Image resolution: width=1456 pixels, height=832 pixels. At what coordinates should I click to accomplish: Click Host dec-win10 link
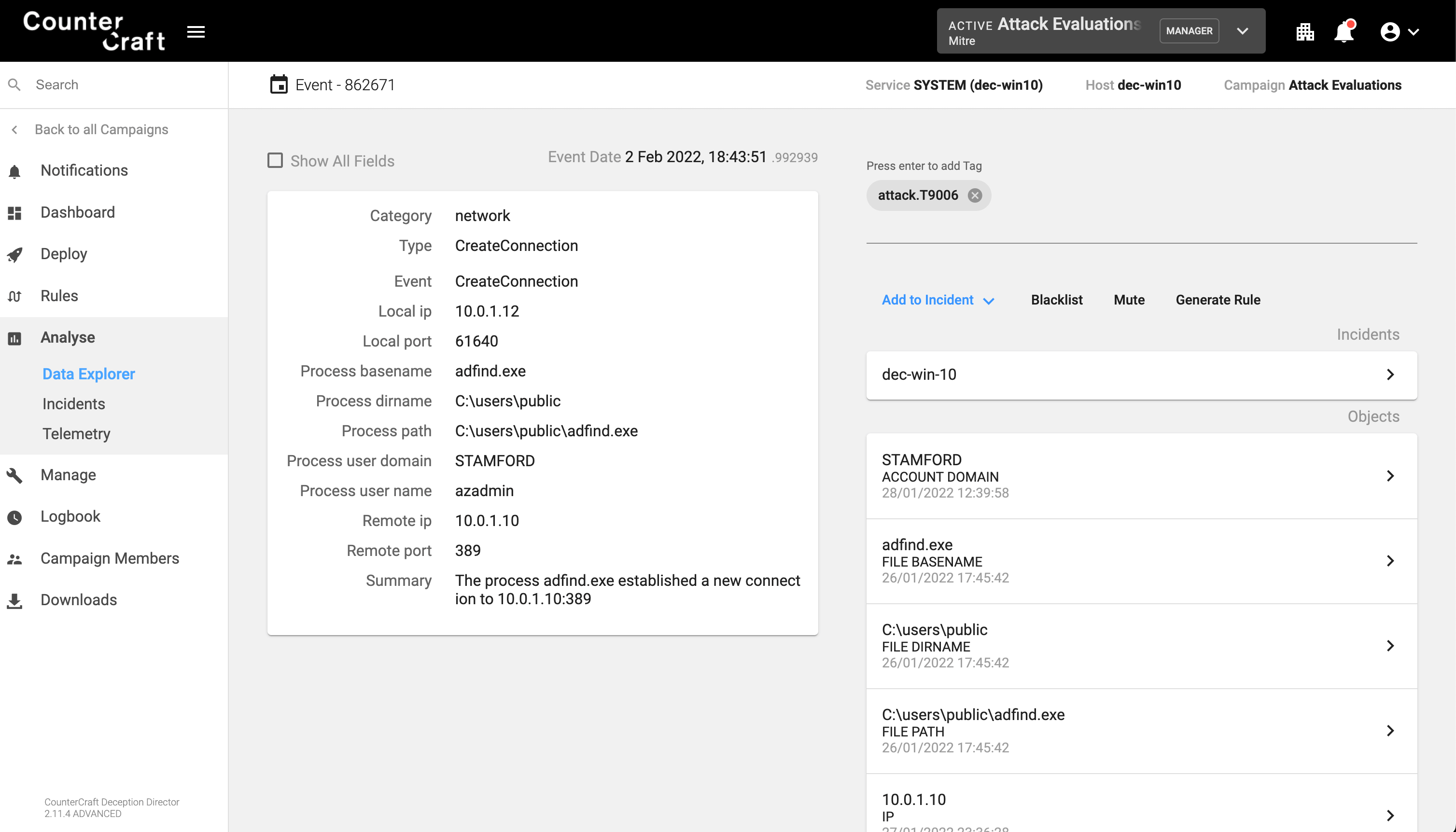[1133, 85]
